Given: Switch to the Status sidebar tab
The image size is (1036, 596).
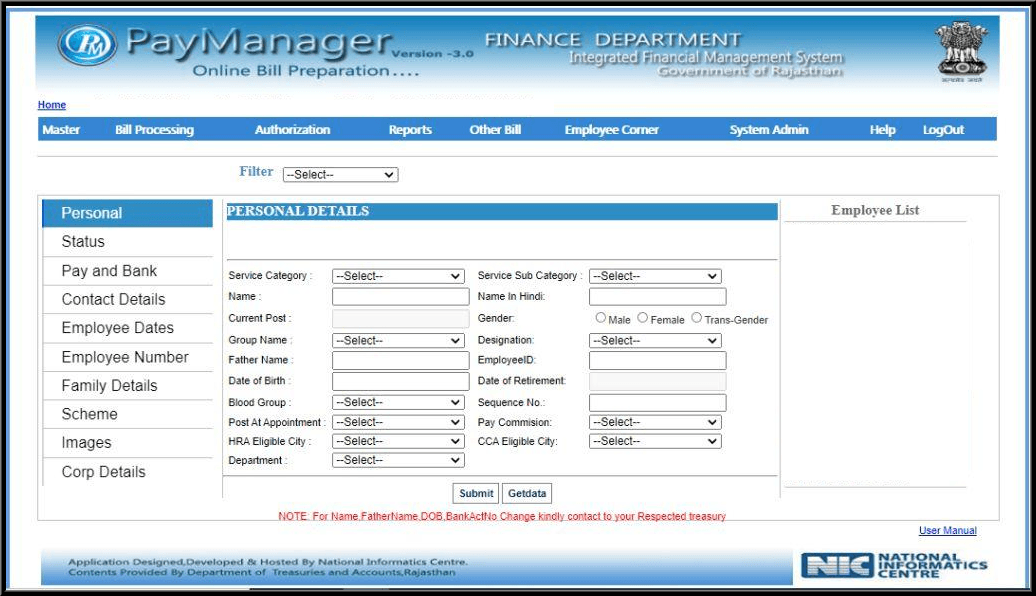Looking at the screenshot, I should coord(128,242).
